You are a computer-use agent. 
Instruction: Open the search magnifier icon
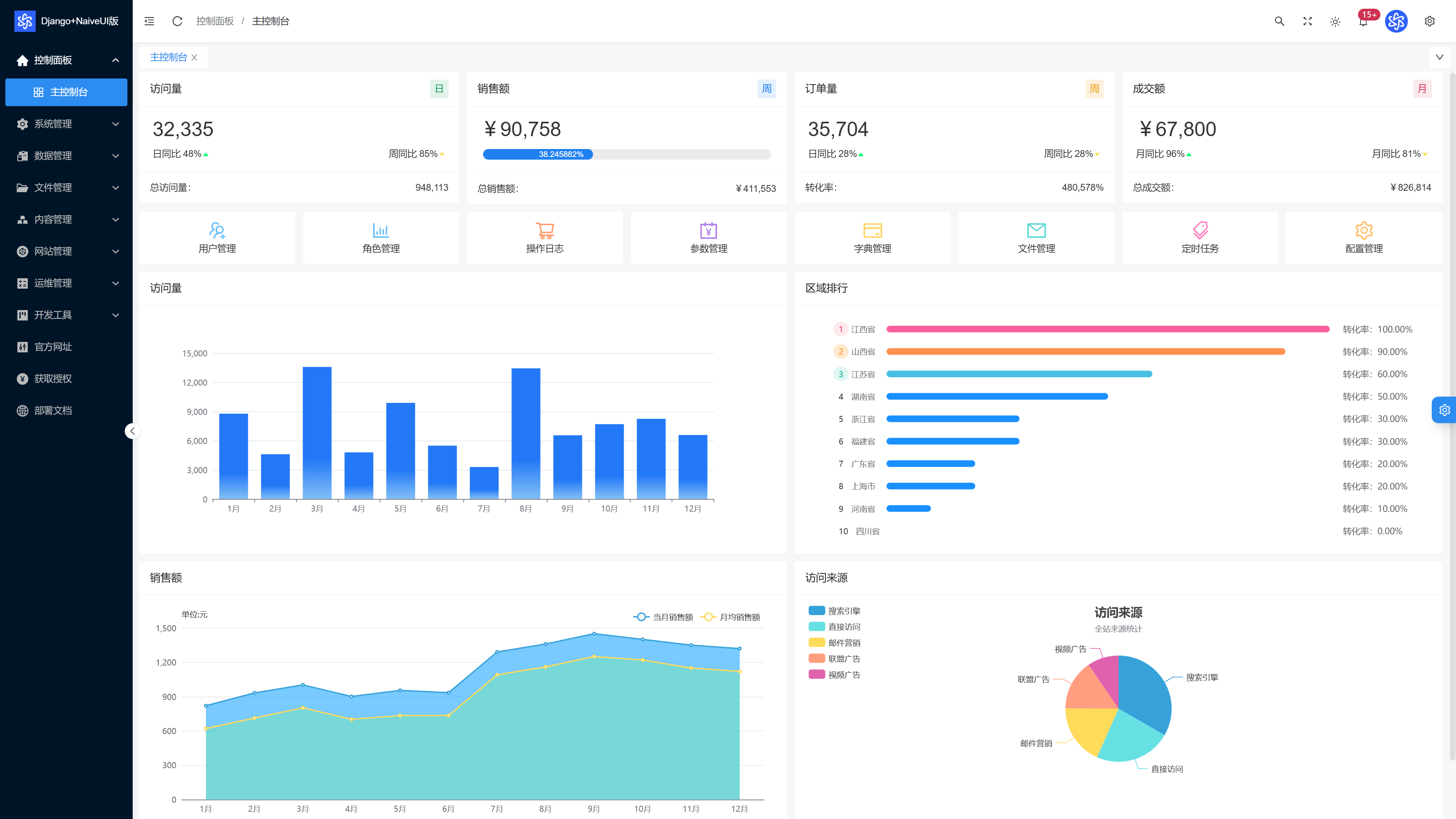pyautogui.click(x=1279, y=21)
